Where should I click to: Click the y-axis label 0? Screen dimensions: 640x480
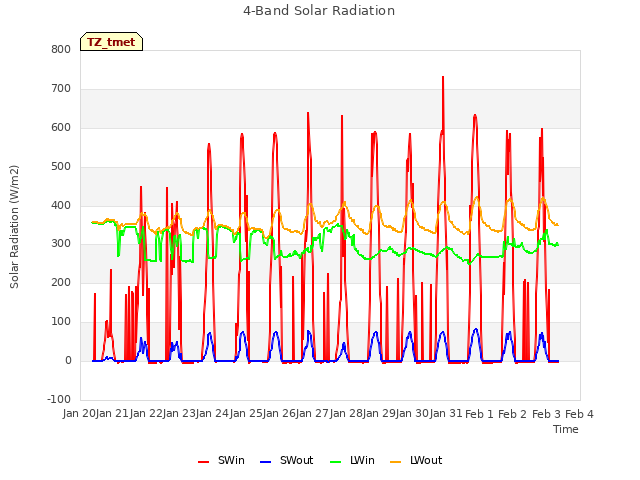[68, 361]
